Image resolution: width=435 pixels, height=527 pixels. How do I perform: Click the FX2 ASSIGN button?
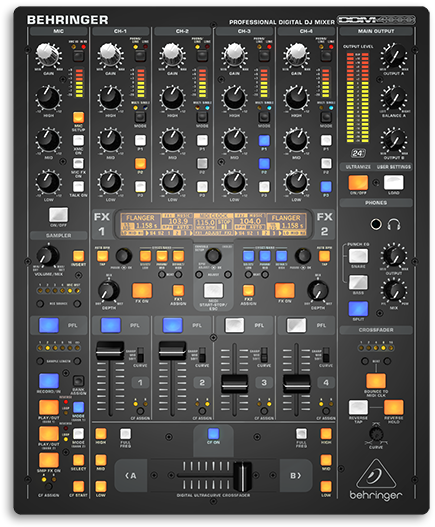(248, 290)
